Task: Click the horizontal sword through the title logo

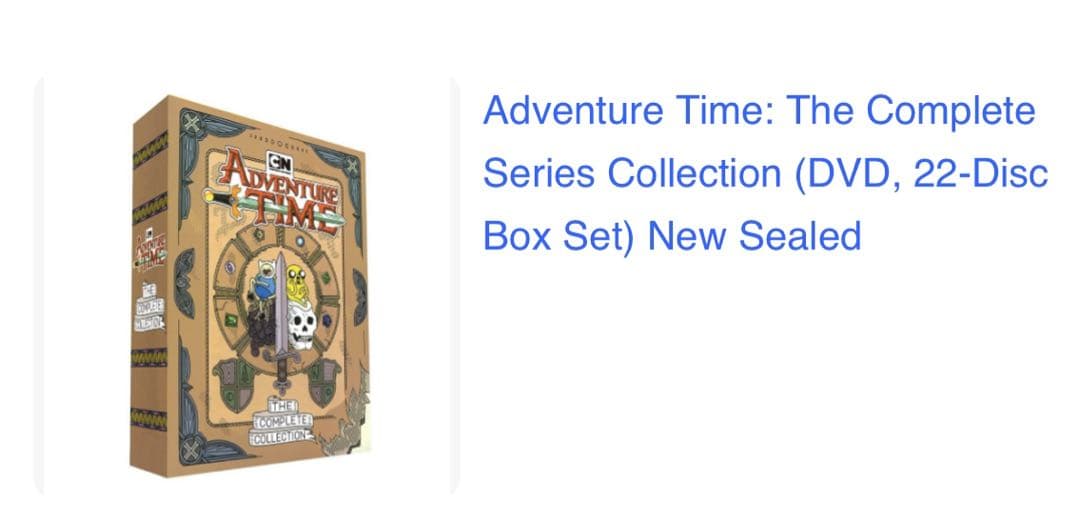Action: click(x=274, y=205)
